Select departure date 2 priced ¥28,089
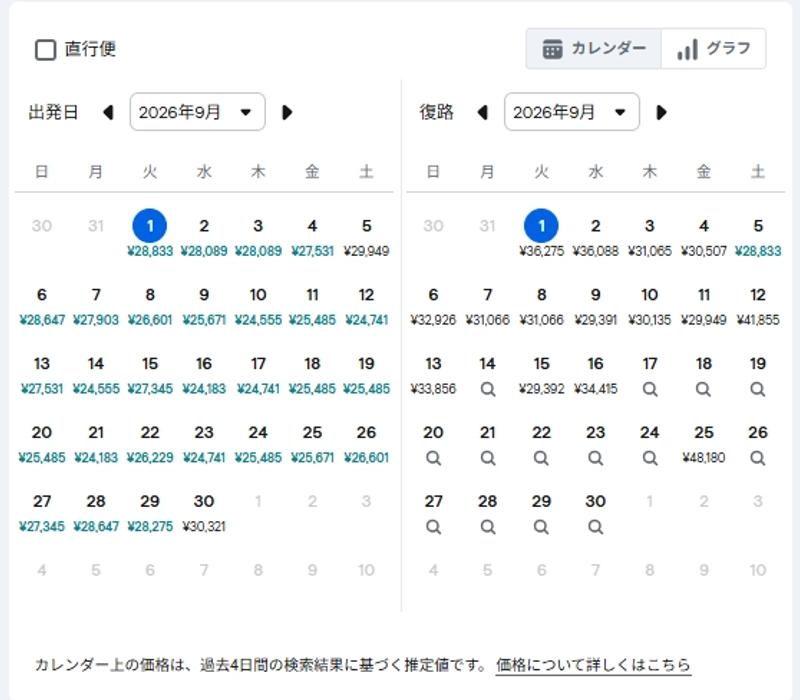Image resolution: width=800 pixels, height=700 pixels. (x=204, y=236)
